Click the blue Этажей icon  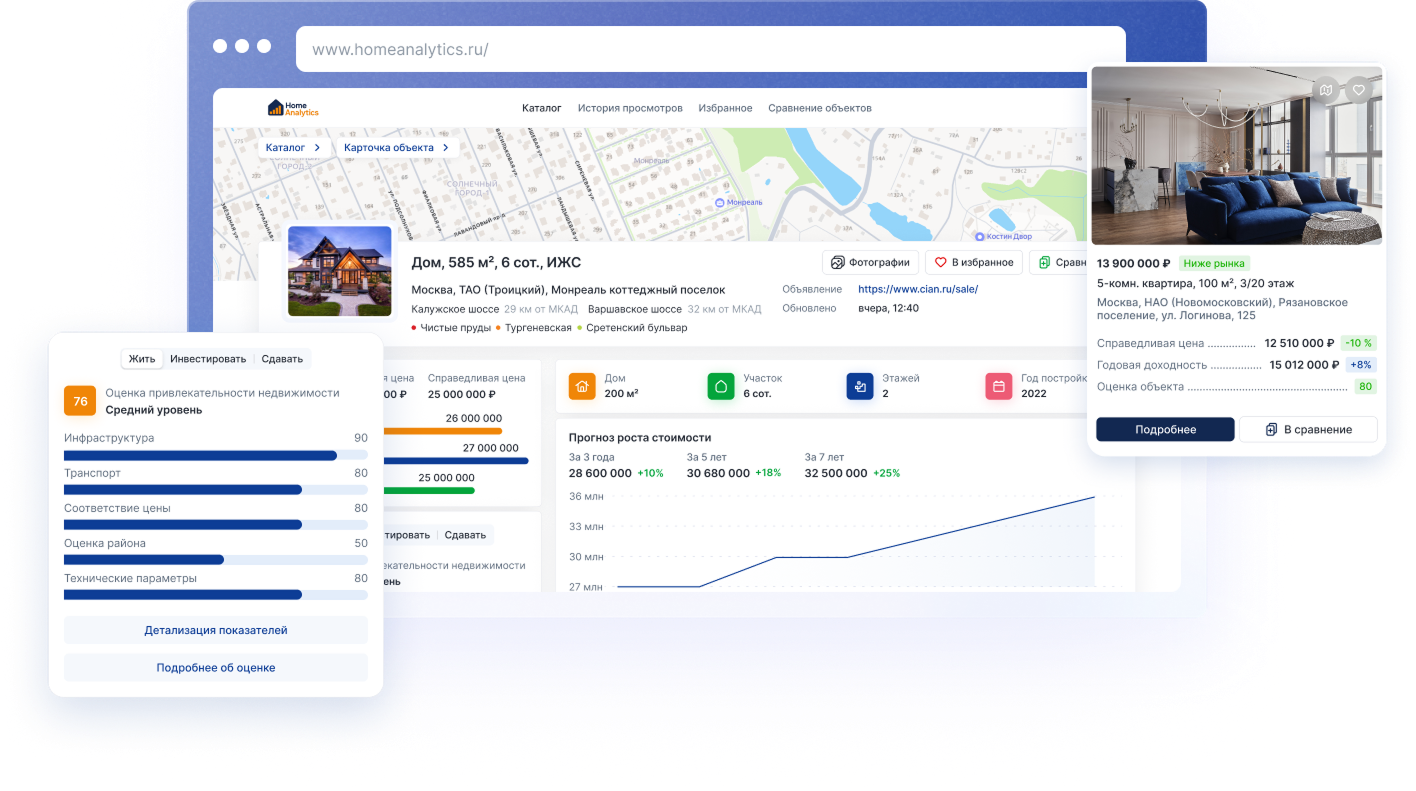860,386
